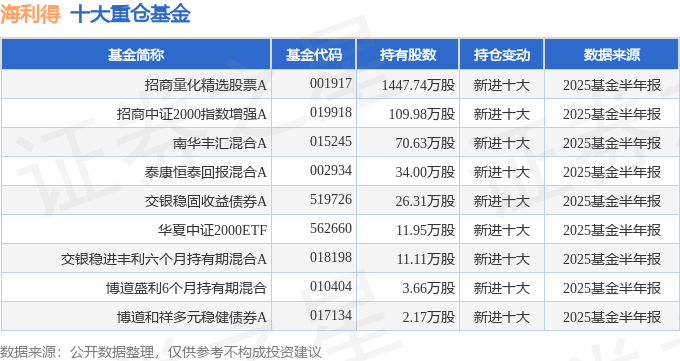Click the 海利得 title text
Viewport: 680px width, 361px height.
click(30, 14)
